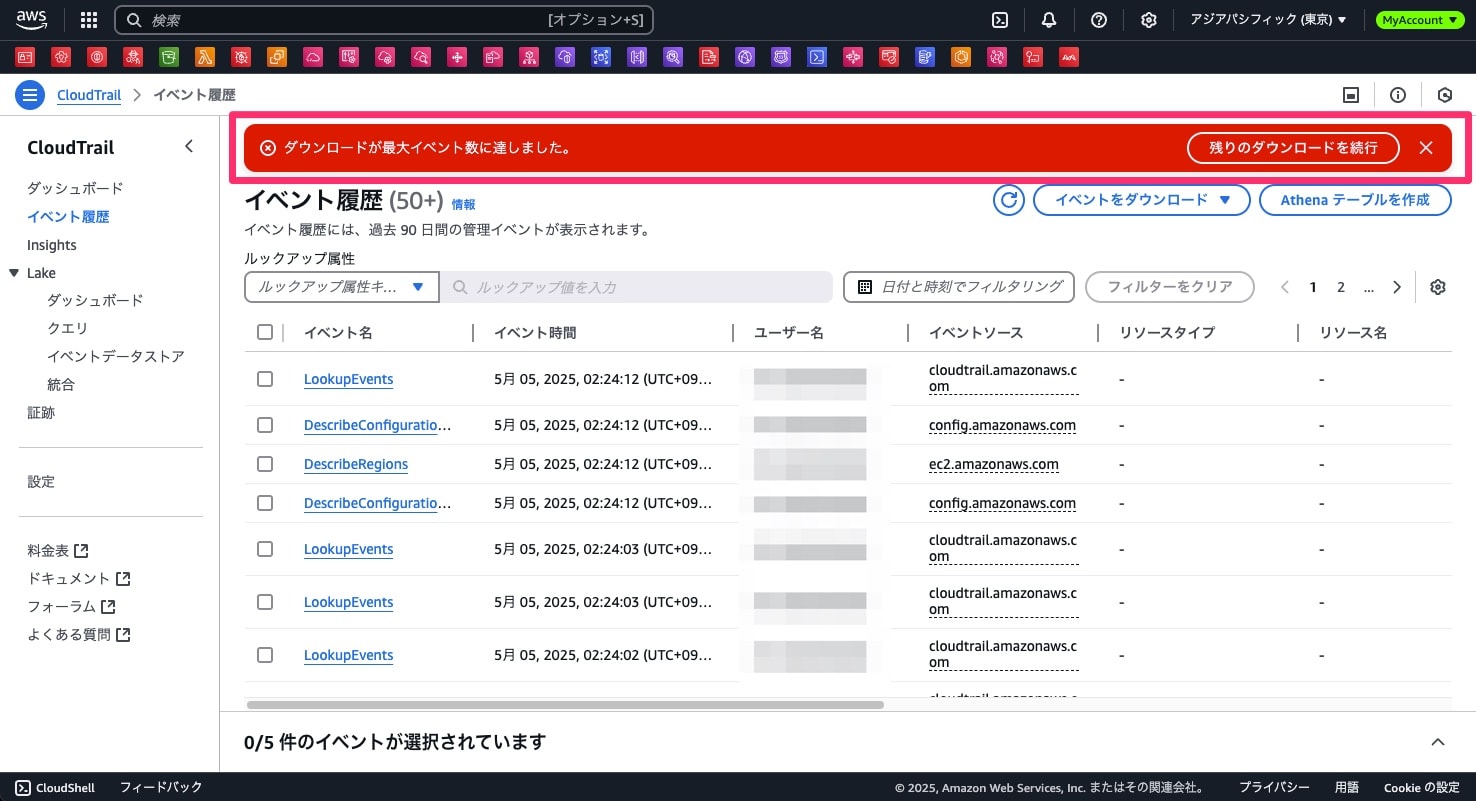
Task: Toggle the blue hamburger navigation menu
Action: coord(30,96)
